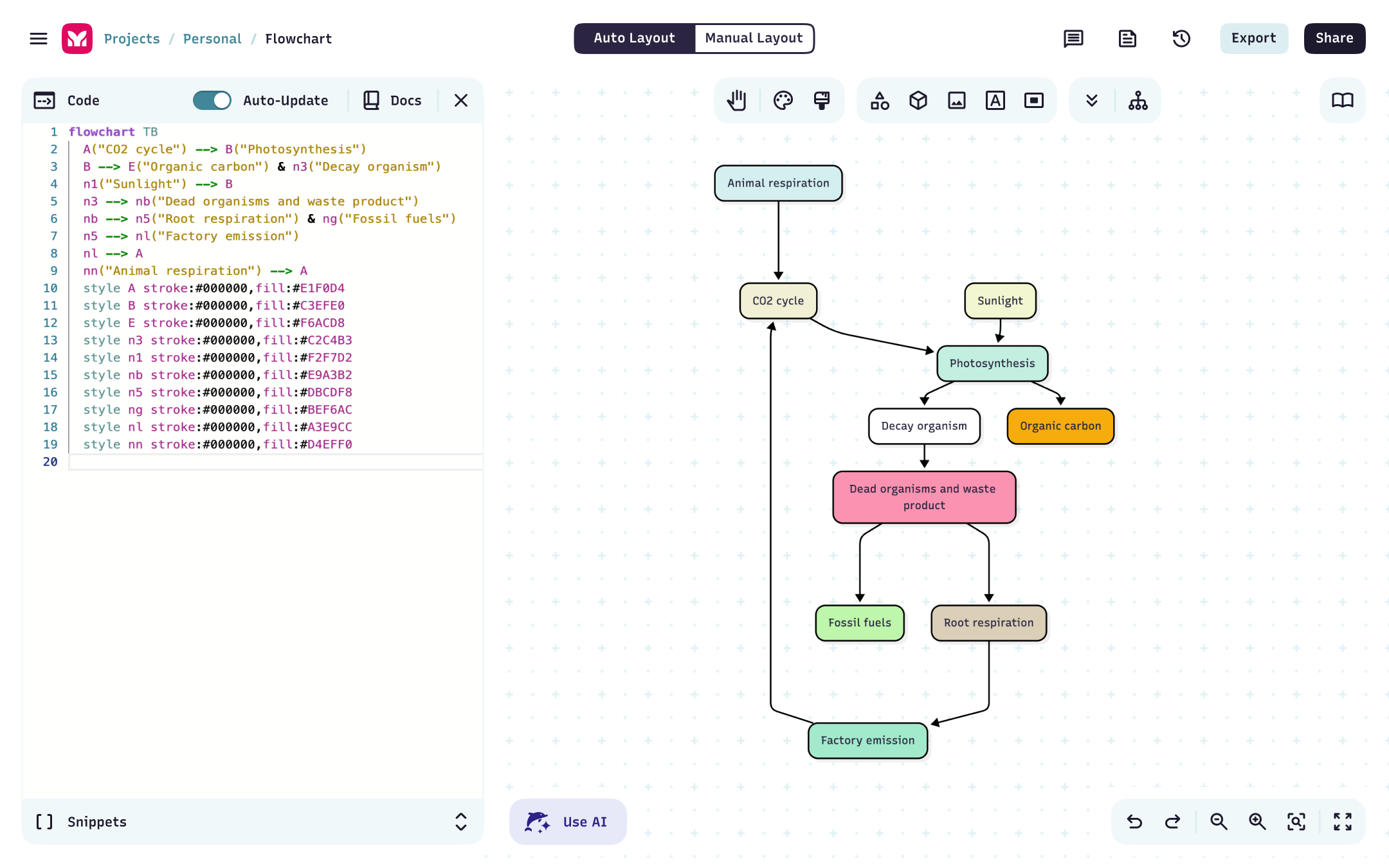Image resolution: width=1389 pixels, height=868 pixels.
Task: Open the shapes insertion tool
Action: 880,100
